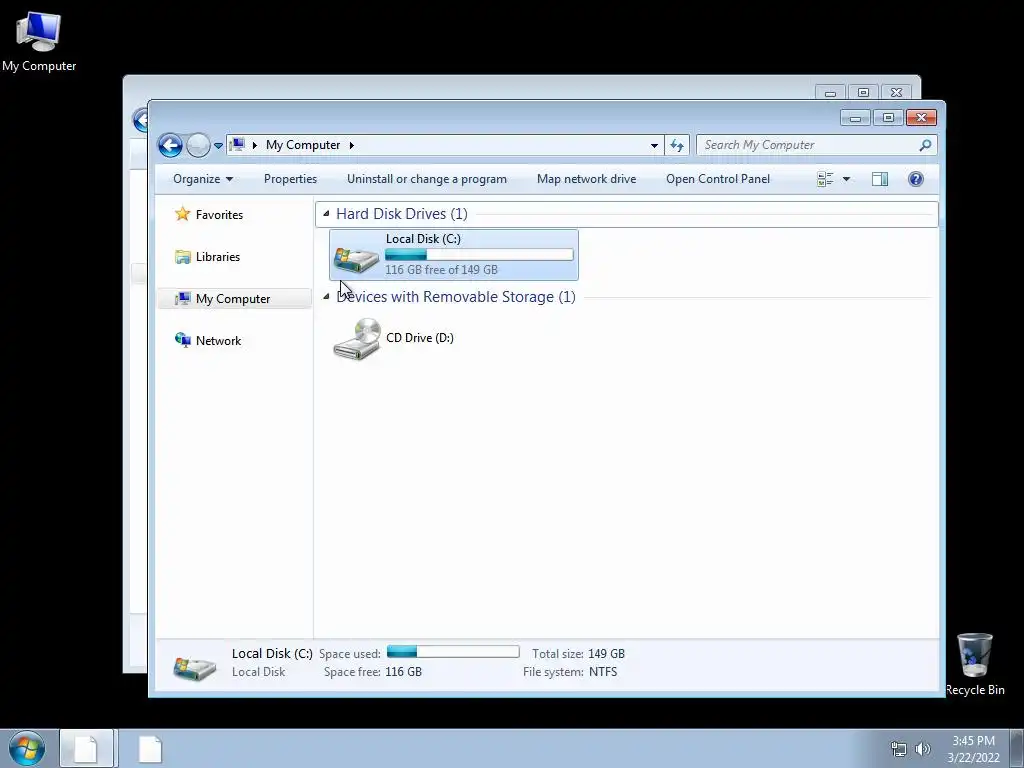Image resolution: width=1024 pixels, height=768 pixels.
Task: Open the My Computer desktop icon
Action: (x=39, y=40)
